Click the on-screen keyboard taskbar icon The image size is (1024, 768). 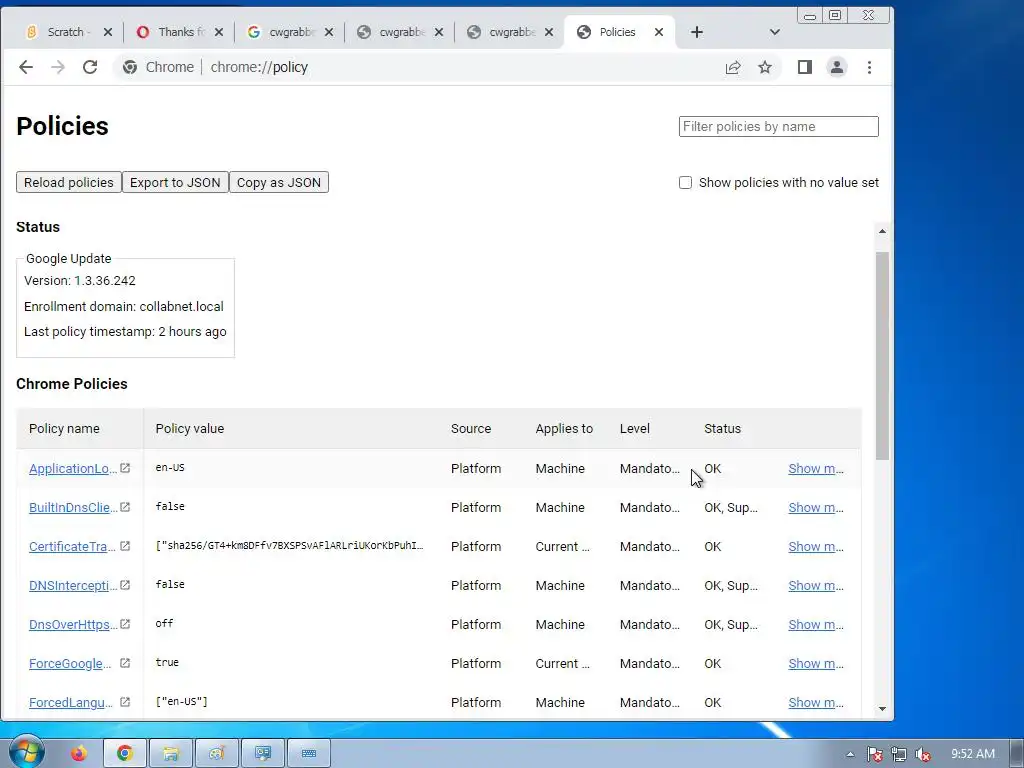[x=309, y=754]
